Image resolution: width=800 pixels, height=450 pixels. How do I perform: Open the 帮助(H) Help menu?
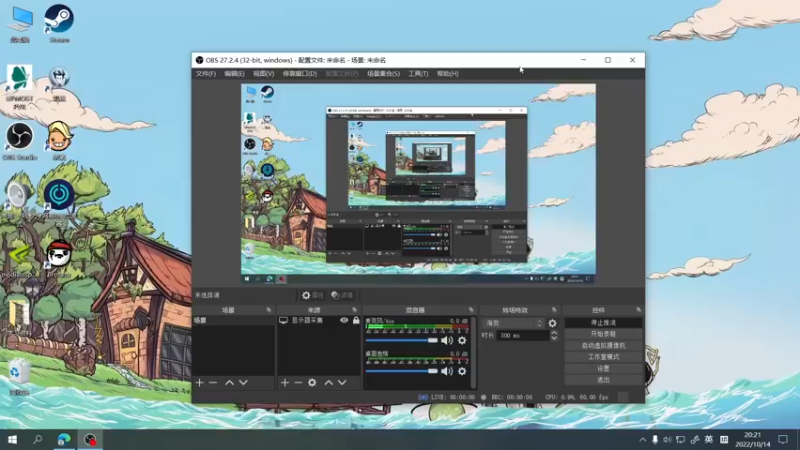447,73
